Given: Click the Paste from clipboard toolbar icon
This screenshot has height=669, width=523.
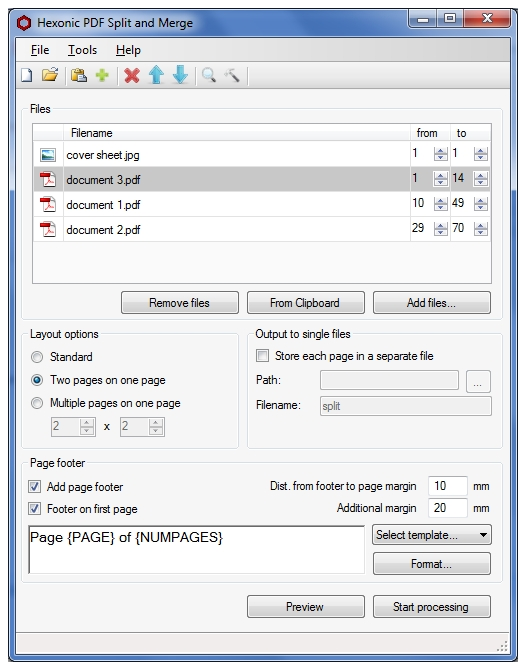Looking at the screenshot, I should click(x=79, y=76).
